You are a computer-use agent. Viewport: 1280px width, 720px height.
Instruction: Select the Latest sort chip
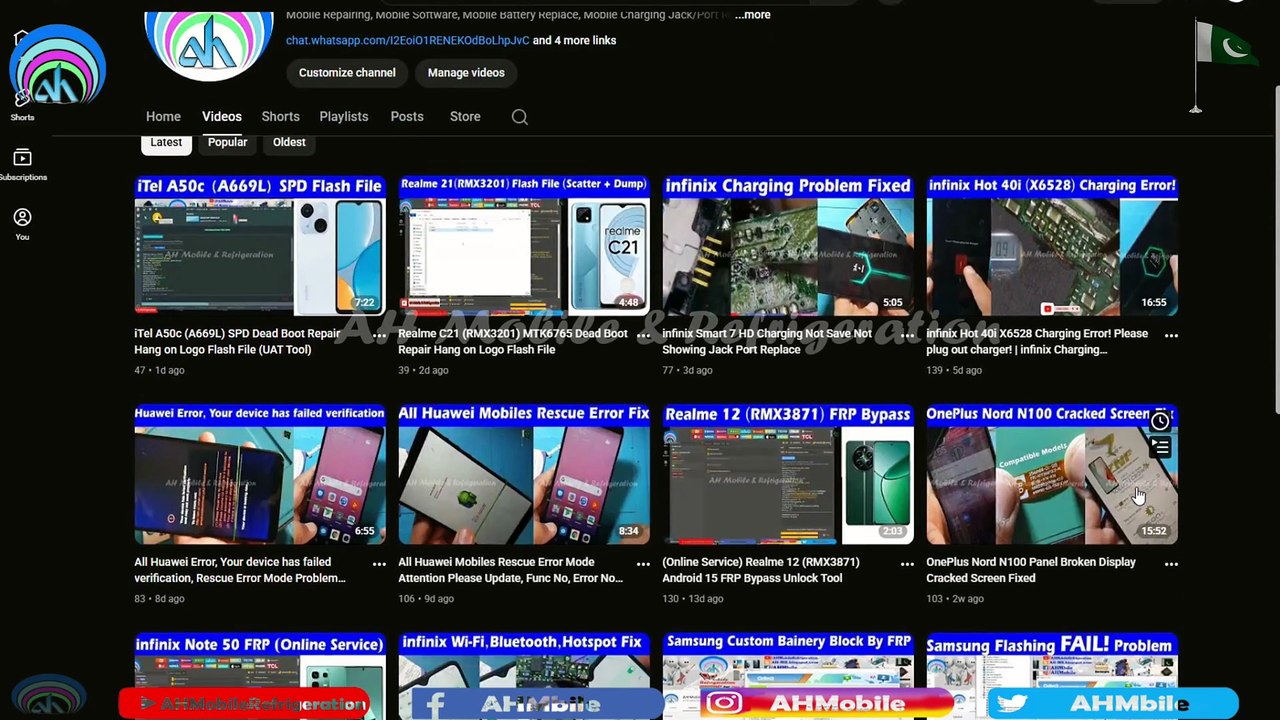[x=166, y=142]
